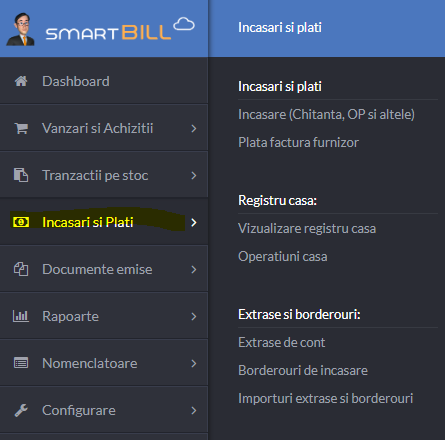This screenshot has width=445, height=440.
Task: Click the shopping cart icon for Vanzari si Achizitii
Action: click(x=21, y=128)
